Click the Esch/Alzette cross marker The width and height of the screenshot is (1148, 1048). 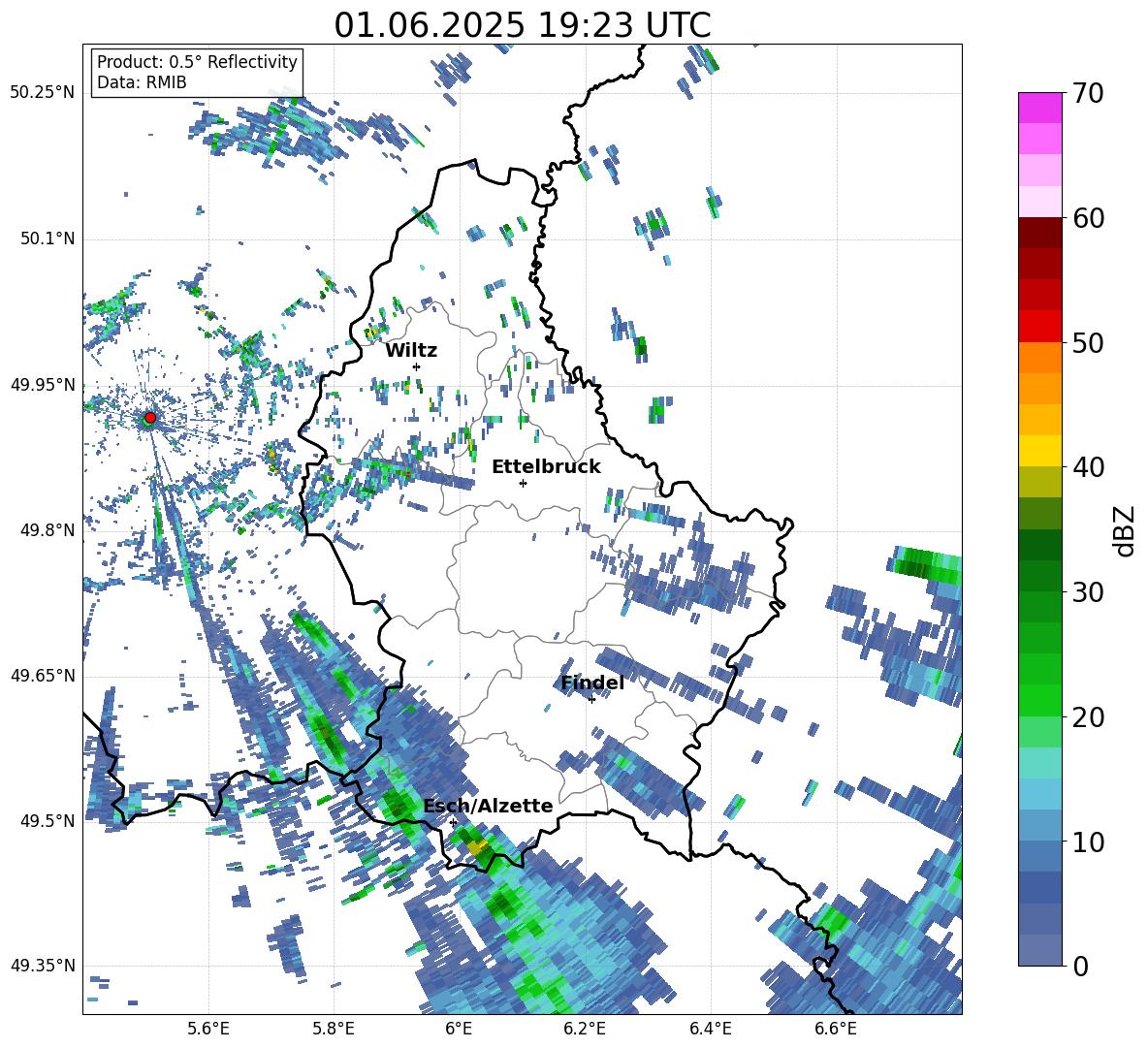(x=453, y=822)
